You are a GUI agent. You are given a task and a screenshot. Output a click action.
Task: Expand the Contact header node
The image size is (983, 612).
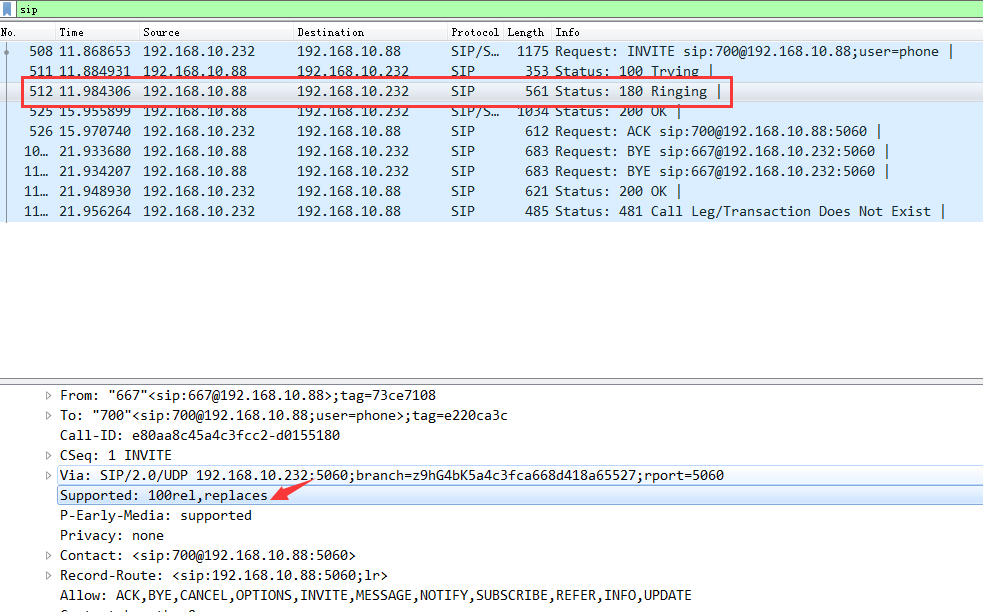pos(48,556)
